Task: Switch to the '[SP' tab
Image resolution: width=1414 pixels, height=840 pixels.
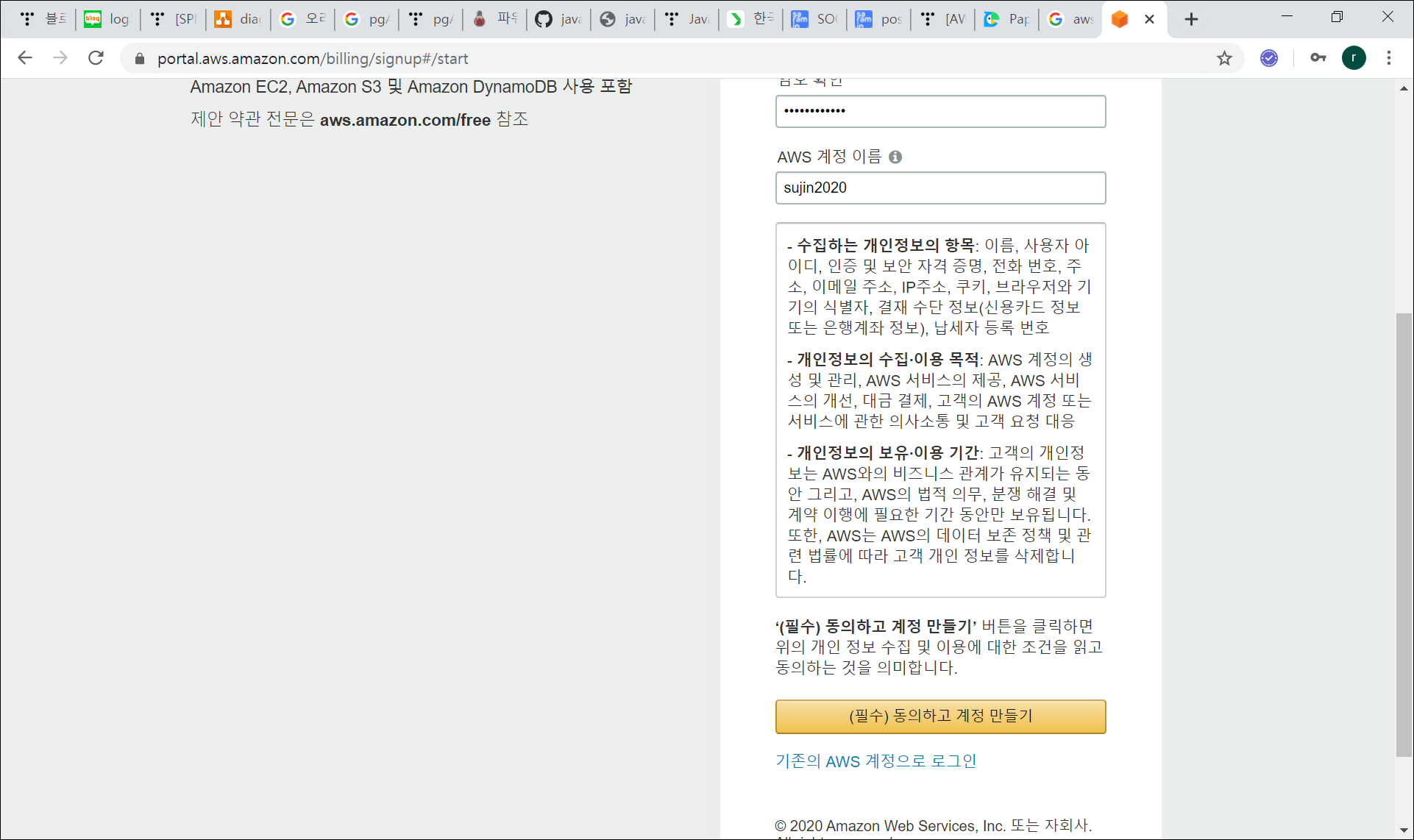Action: 173,20
